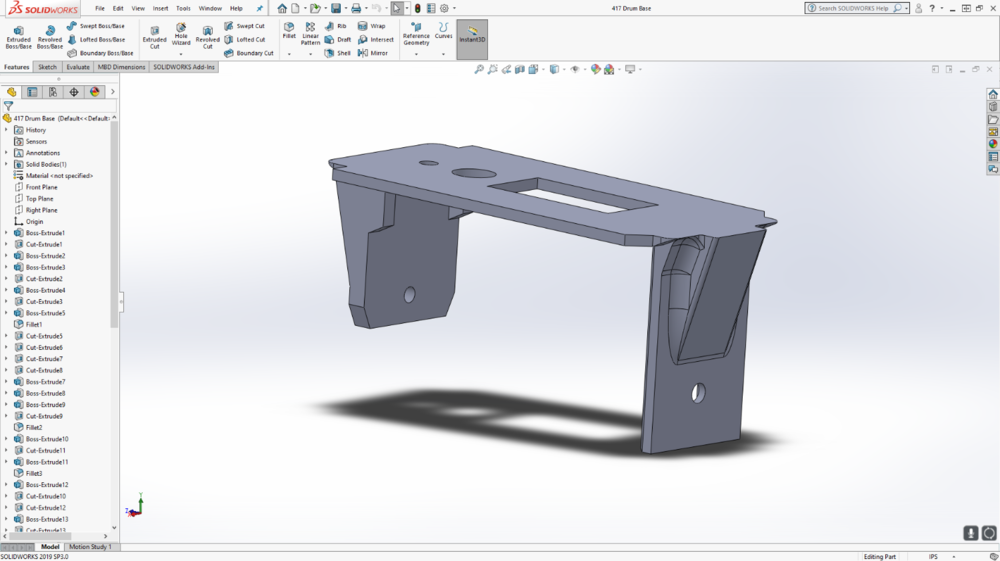Click the Zoom to Fit icon
The width and height of the screenshot is (1000, 561).
[x=479, y=69]
